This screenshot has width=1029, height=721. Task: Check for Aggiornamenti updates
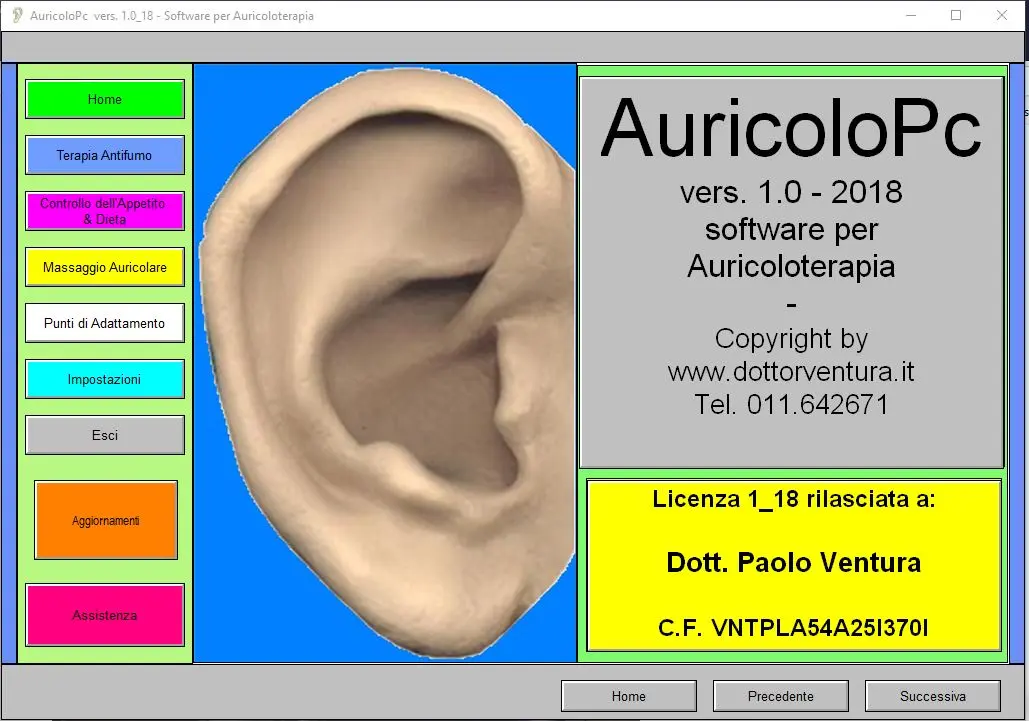click(106, 520)
